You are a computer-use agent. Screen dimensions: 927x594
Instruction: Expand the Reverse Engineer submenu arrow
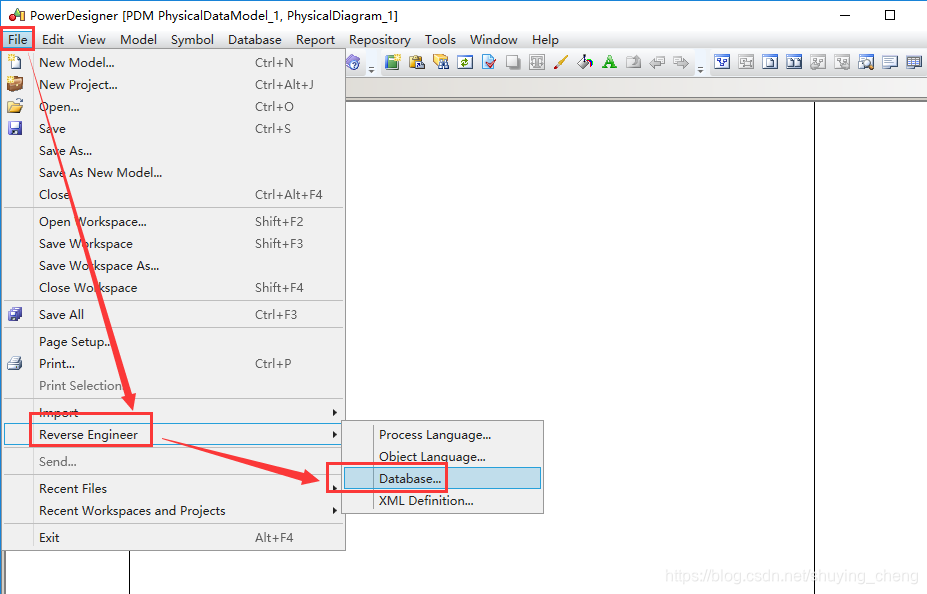(x=335, y=434)
